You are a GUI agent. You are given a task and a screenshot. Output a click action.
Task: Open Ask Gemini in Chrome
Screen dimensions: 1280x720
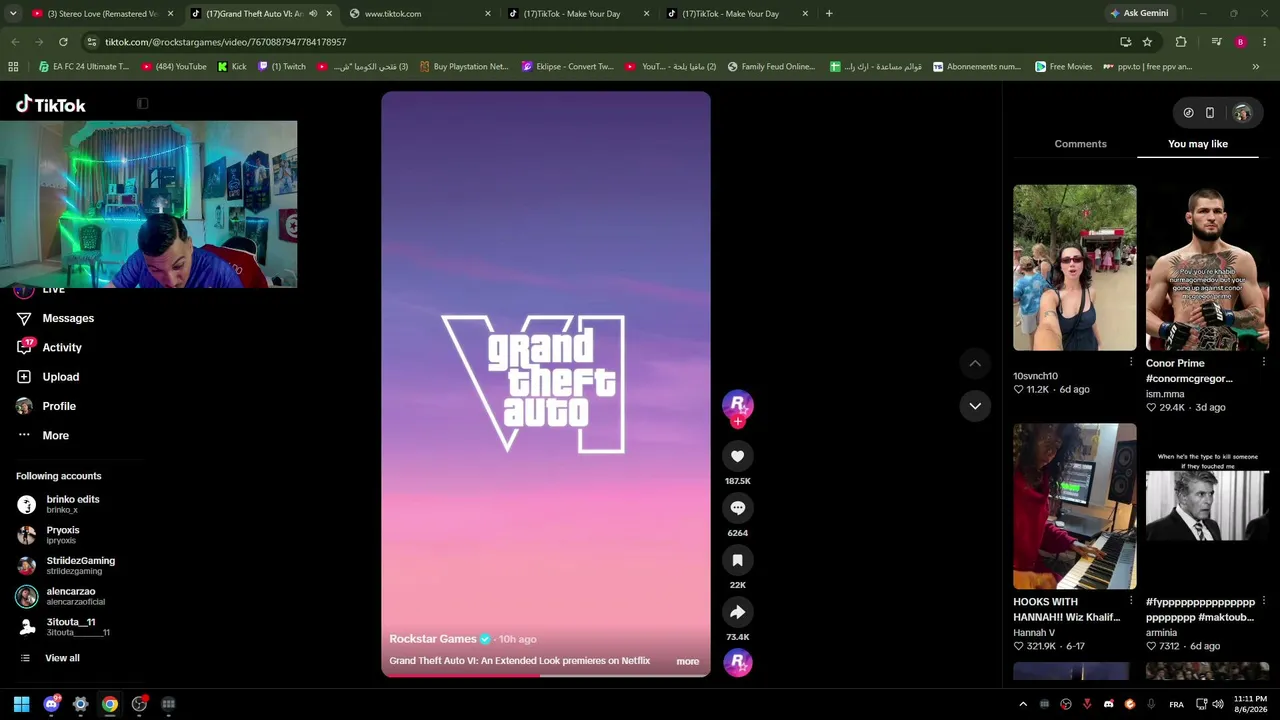(x=1139, y=14)
